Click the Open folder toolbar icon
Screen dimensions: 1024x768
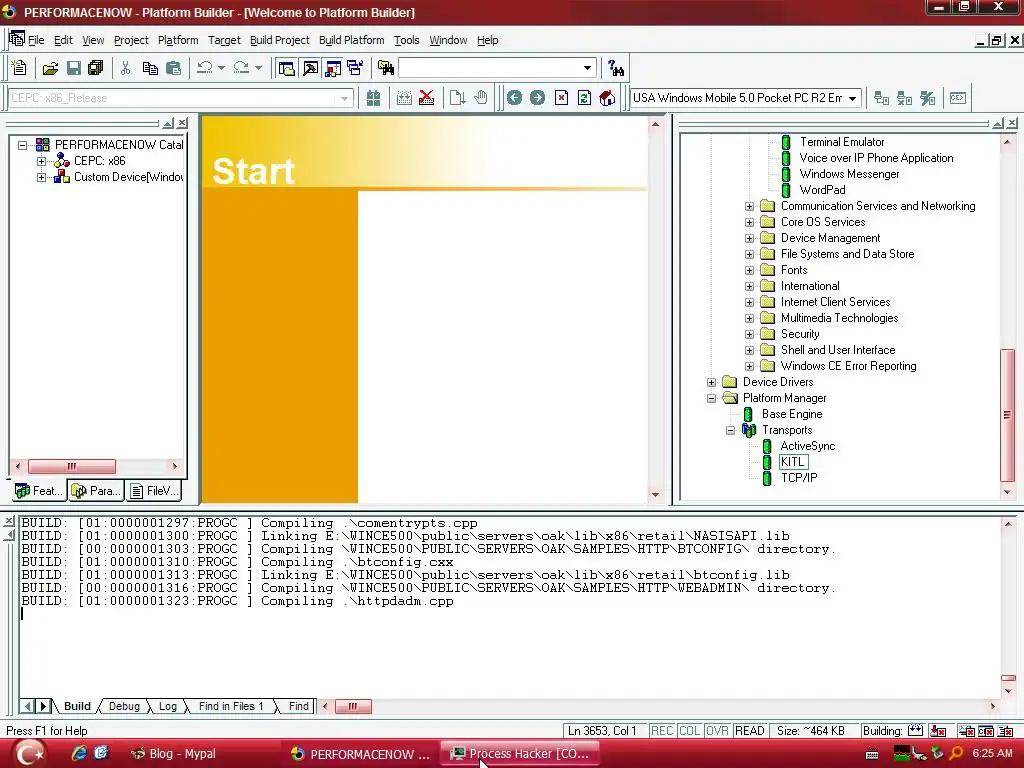coord(50,68)
